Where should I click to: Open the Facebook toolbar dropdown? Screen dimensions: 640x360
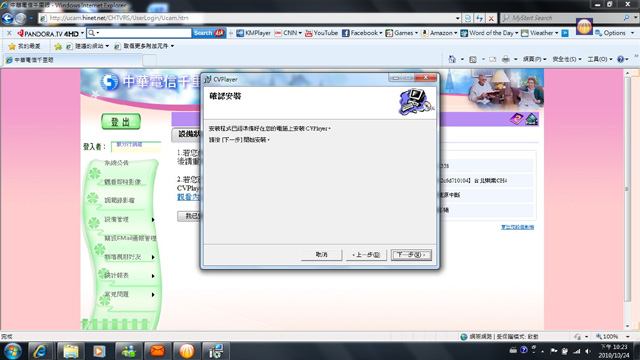click(381, 33)
